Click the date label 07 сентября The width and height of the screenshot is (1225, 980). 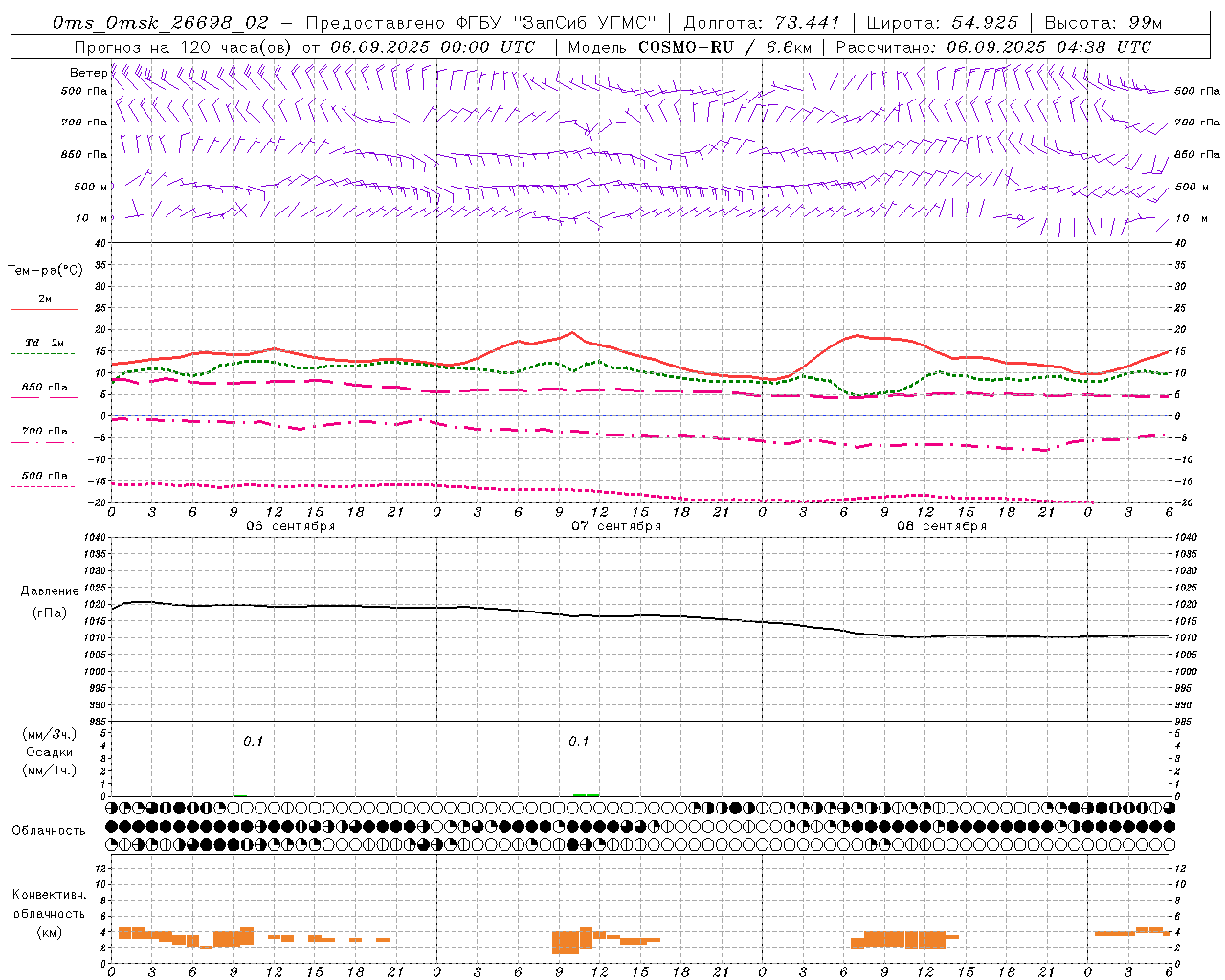616,526
